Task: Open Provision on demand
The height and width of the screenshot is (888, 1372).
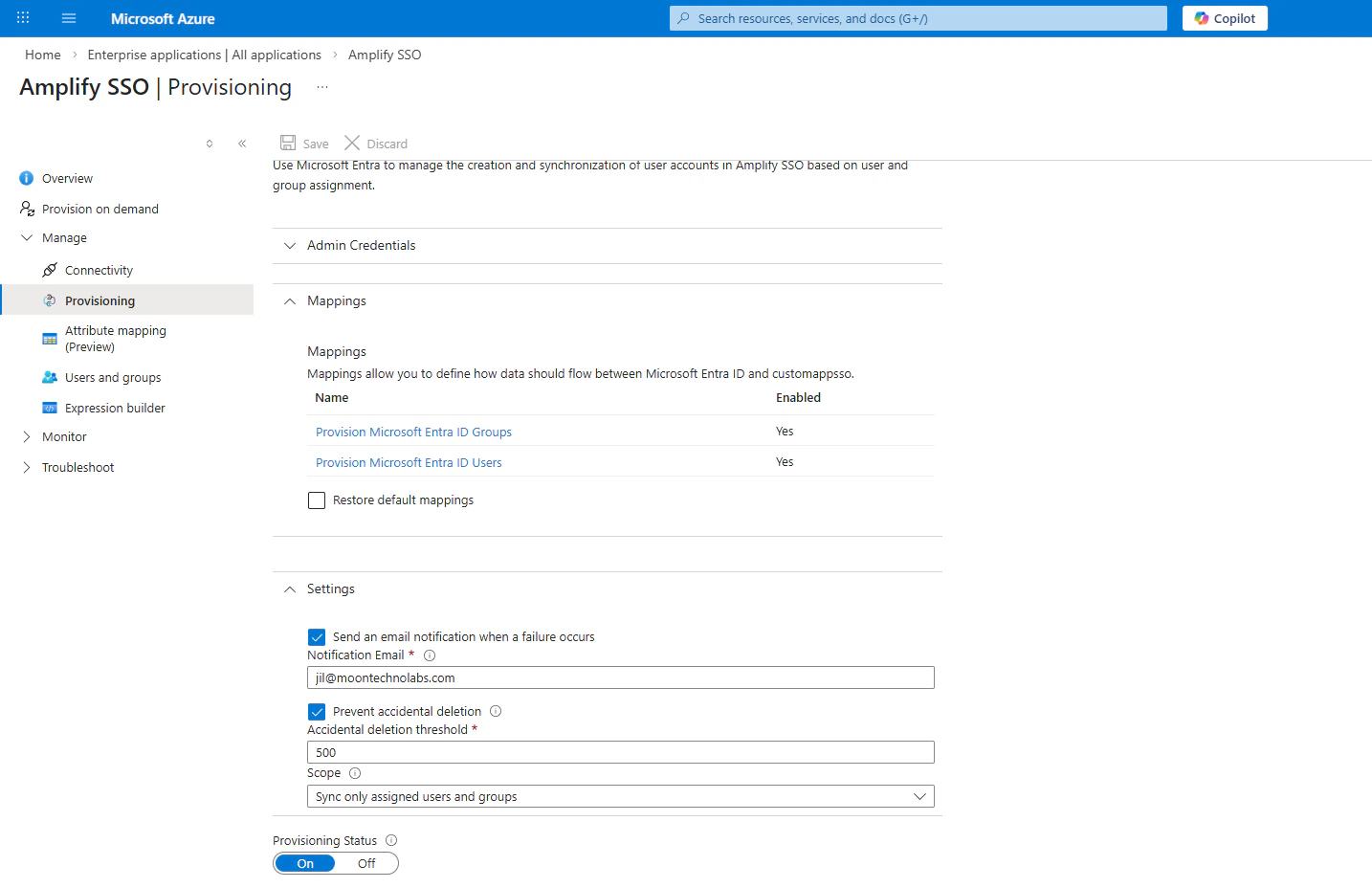Action: [100, 209]
